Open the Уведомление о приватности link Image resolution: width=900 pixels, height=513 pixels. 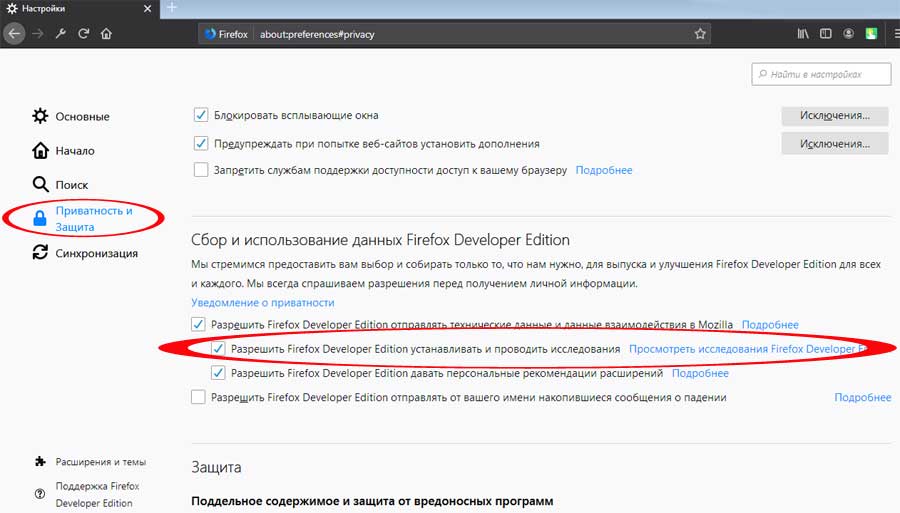point(262,302)
